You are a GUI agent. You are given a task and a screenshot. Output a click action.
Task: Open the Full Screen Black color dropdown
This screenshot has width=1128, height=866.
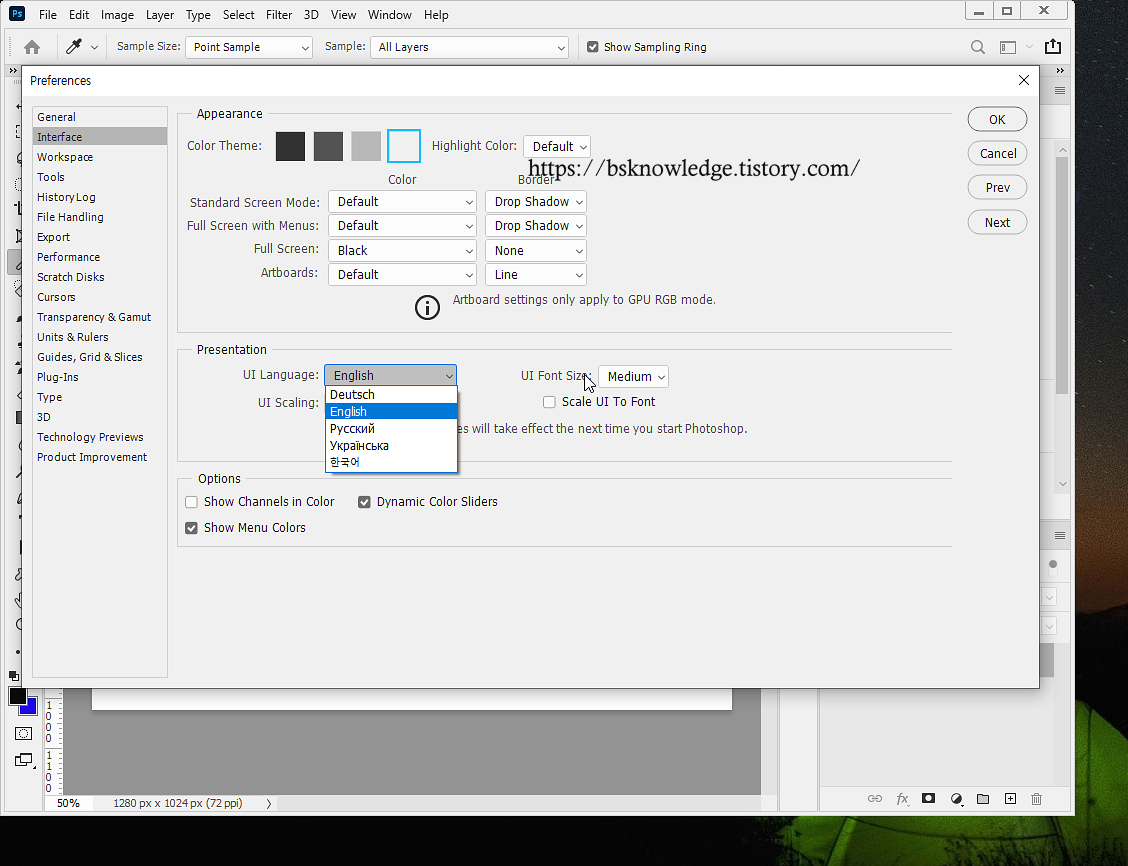click(x=403, y=250)
